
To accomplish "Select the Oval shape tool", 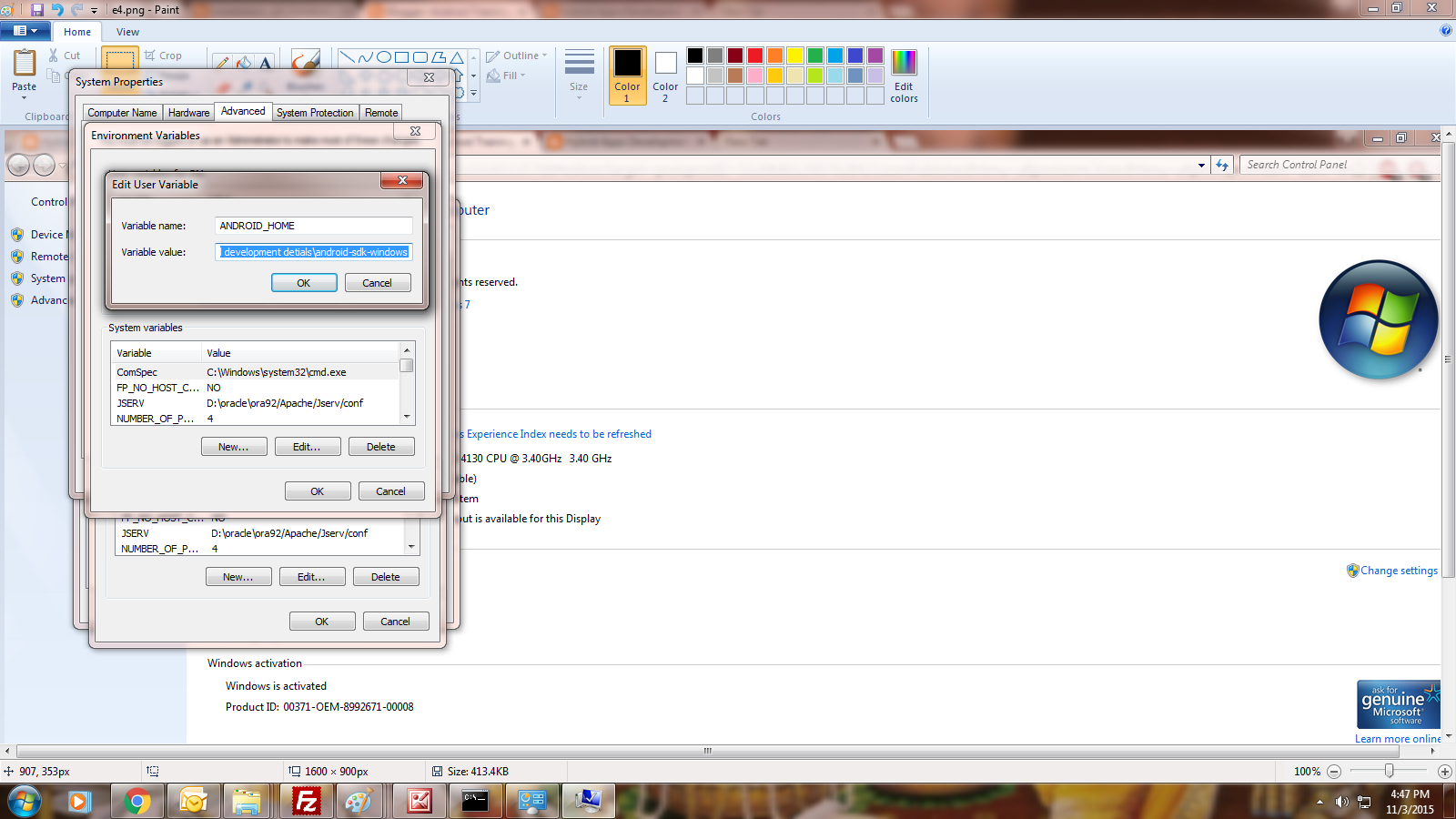I will tap(383, 56).
